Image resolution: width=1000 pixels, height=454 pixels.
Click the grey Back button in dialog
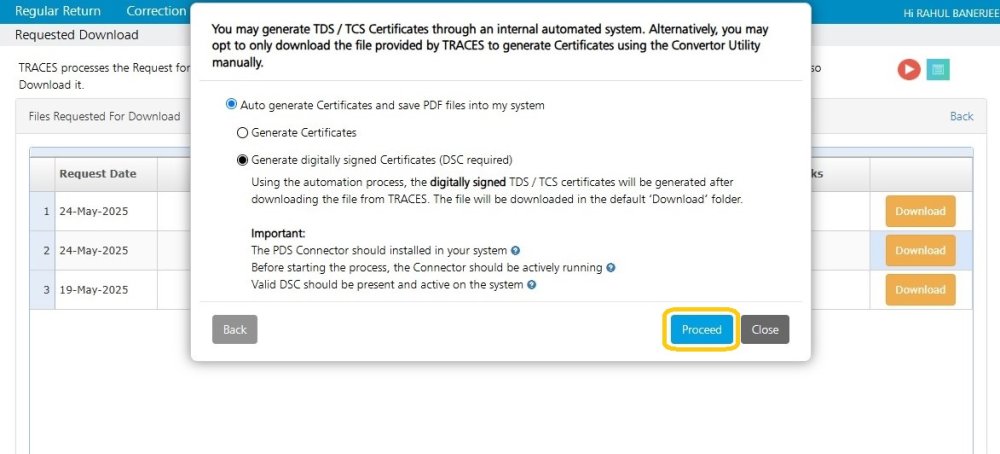coord(234,329)
